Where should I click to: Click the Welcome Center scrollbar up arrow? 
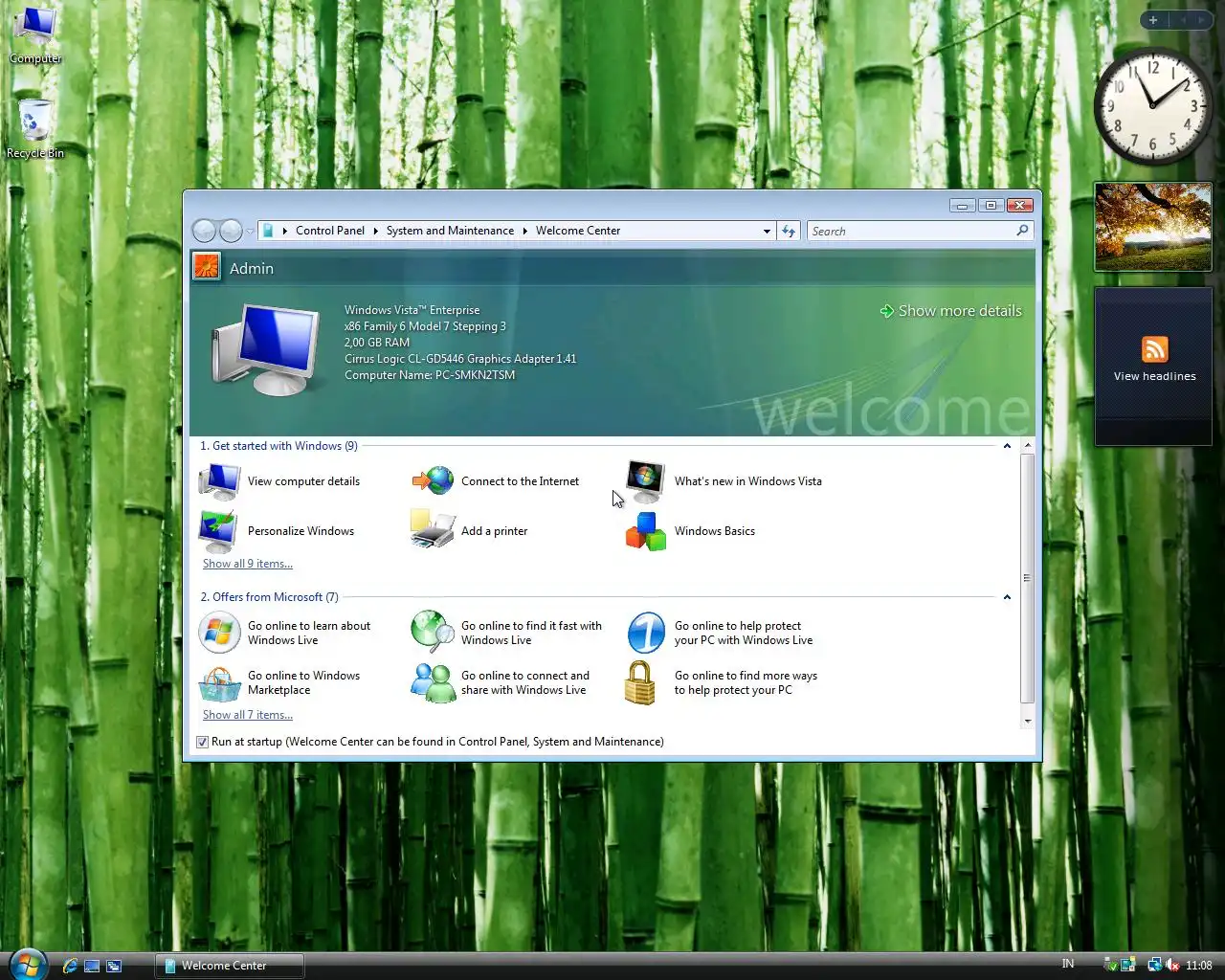coord(1028,446)
